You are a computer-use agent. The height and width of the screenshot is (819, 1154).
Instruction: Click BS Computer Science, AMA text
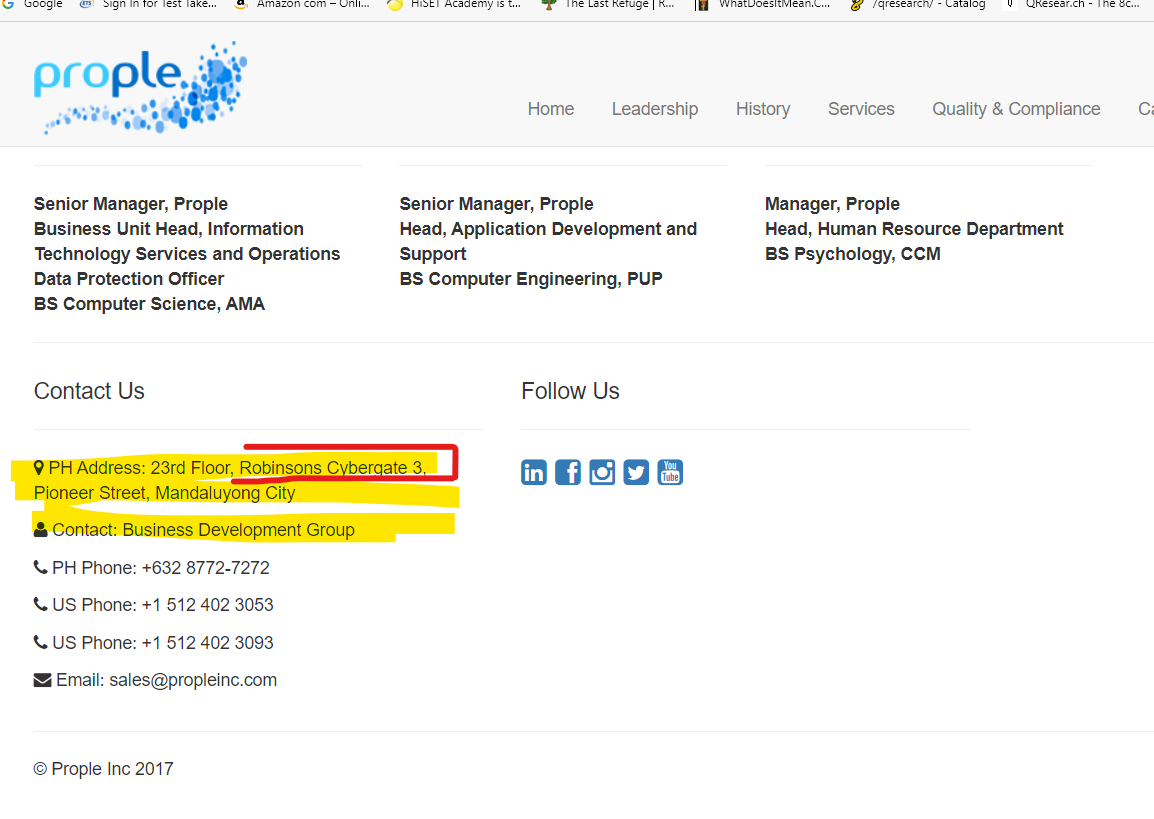pos(149,304)
